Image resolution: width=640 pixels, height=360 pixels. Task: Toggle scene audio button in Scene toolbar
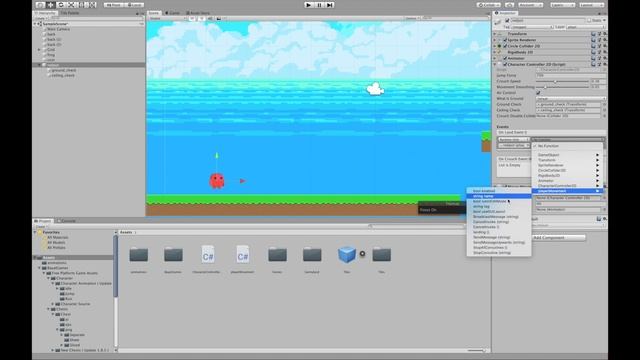point(210,18)
